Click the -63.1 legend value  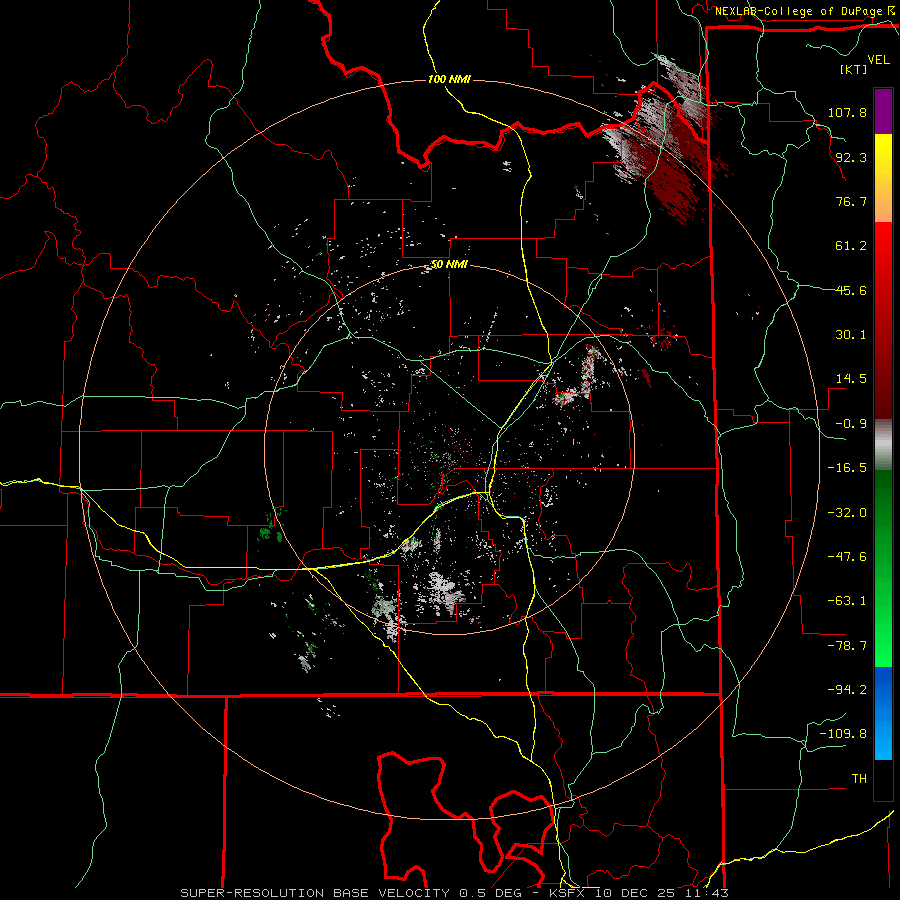pyautogui.click(x=847, y=601)
